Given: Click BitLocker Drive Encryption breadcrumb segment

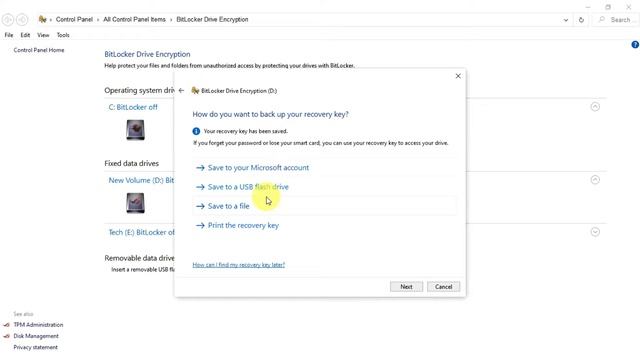Looking at the screenshot, I should tap(212, 19).
